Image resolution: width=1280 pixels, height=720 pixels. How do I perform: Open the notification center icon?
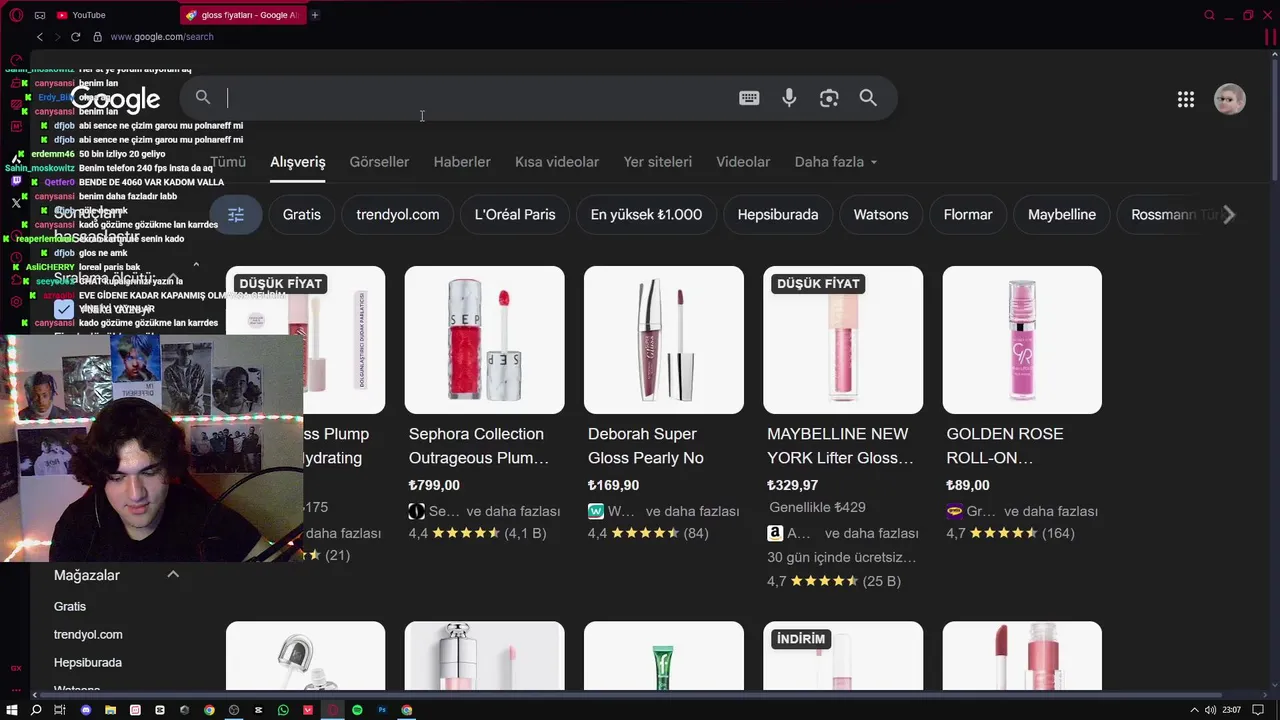point(1258,710)
